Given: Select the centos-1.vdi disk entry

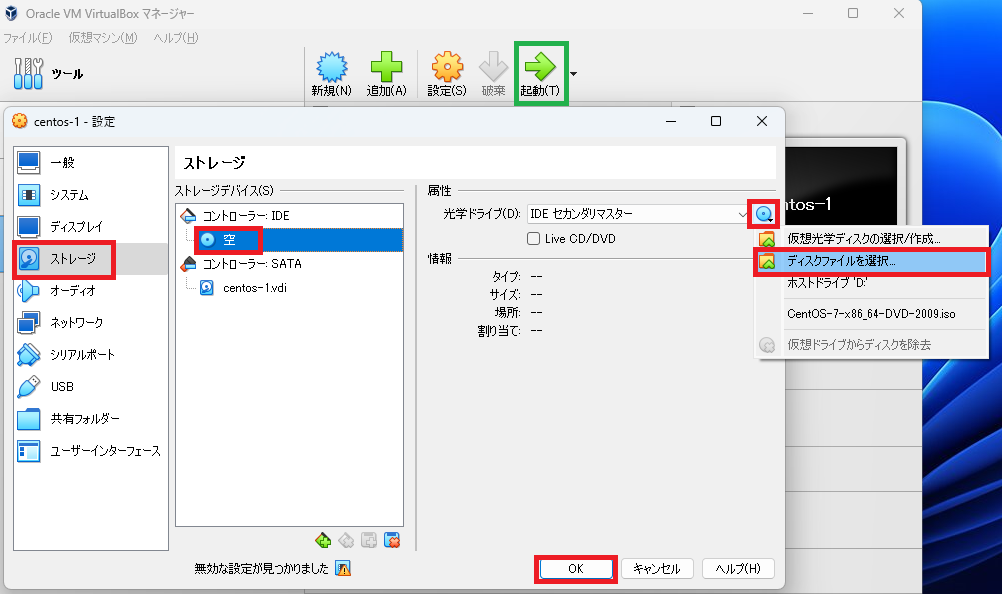Looking at the screenshot, I should pos(289,288).
